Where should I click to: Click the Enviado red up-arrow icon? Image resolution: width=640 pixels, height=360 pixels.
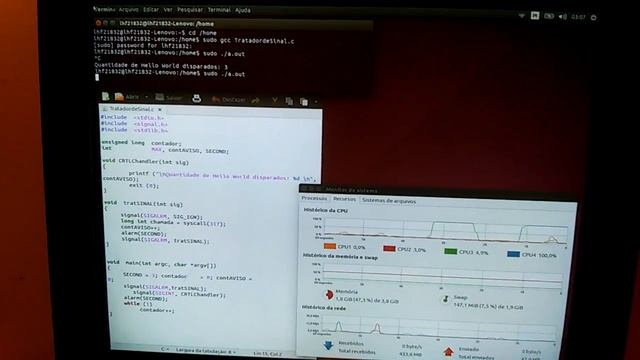click(448, 351)
